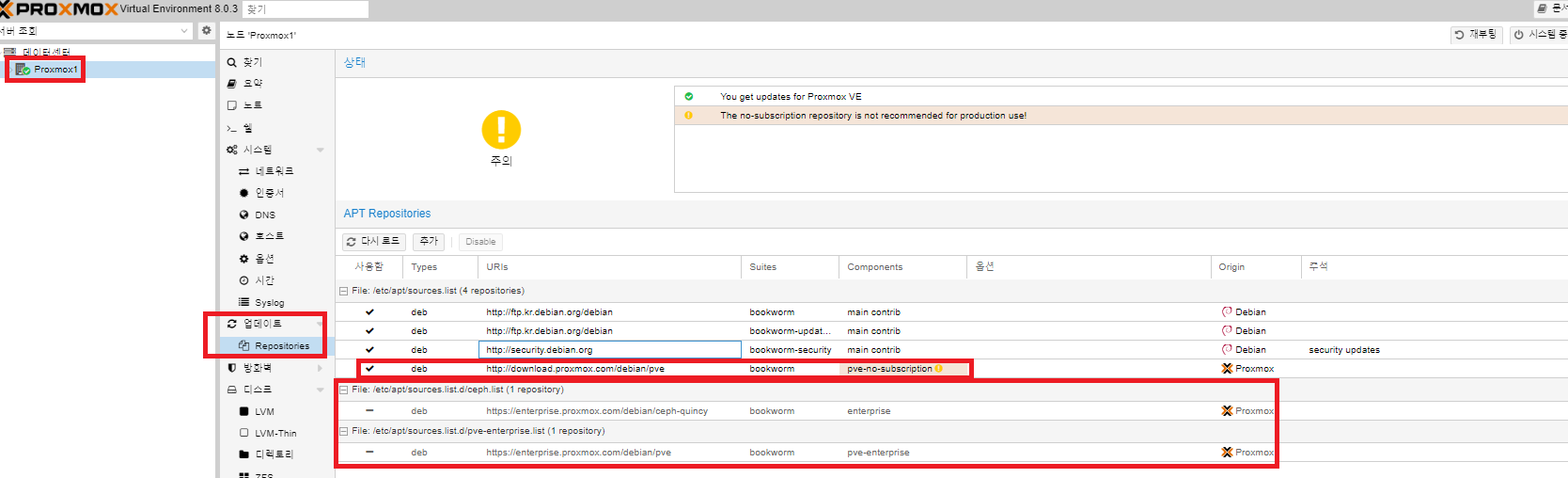1568x478 pixels.
Task: Collapse the System (시스템) submenu arrow
Action: pyautogui.click(x=321, y=150)
